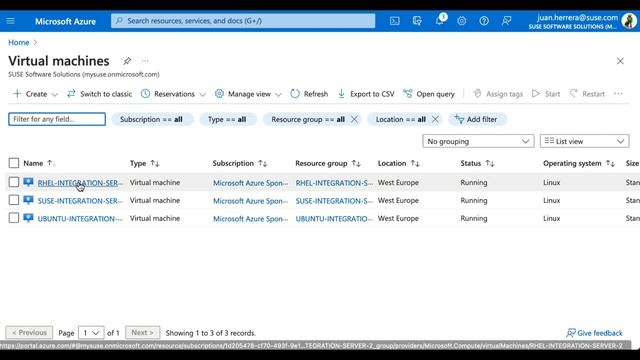Open the Subscription == all filter
The height and width of the screenshot is (360, 640).
[x=152, y=119]
